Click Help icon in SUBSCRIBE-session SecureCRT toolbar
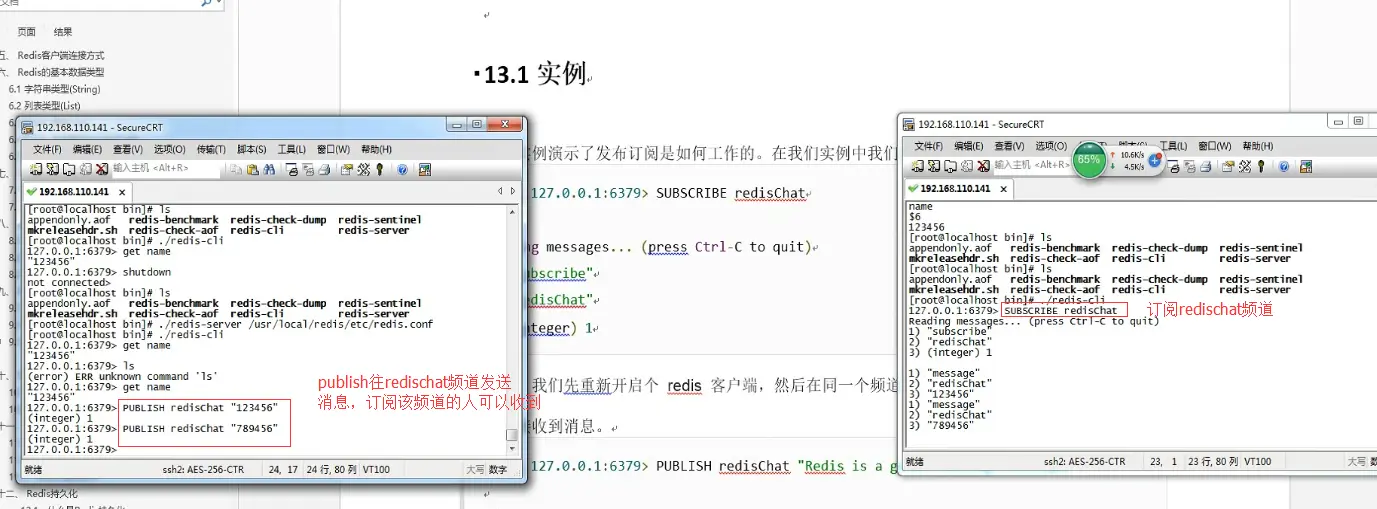Viewport: 1377px width, 509px height. click(x=1283, y=167)
